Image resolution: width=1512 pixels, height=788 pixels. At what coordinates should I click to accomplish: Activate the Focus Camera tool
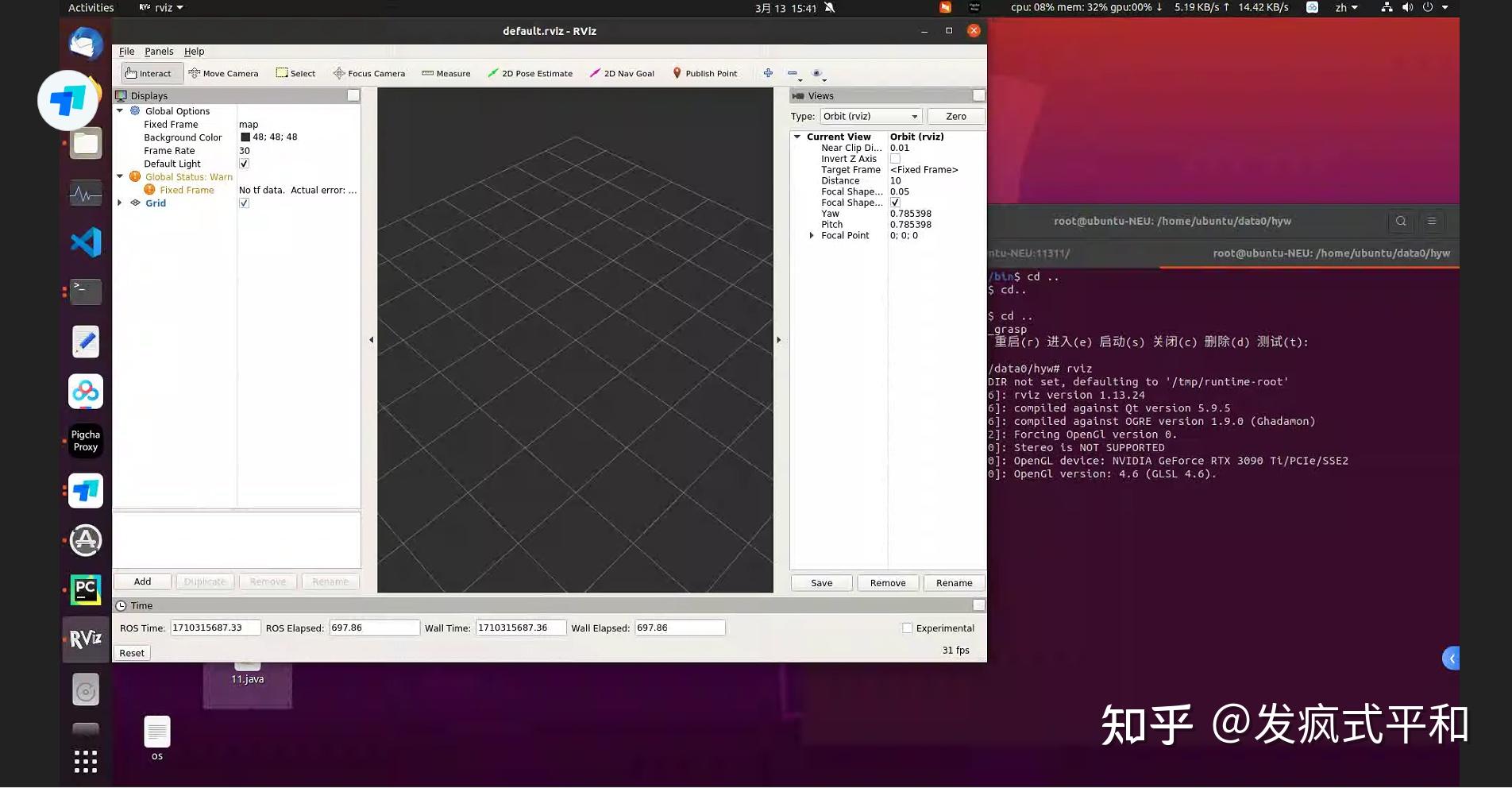pyautogui.click(x=369, y=73)
